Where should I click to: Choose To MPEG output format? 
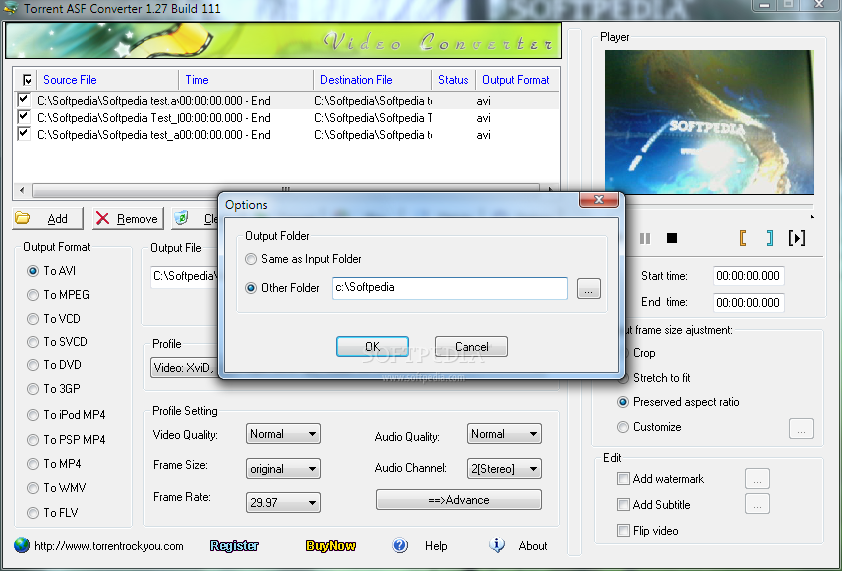click(x=33, y=295)
